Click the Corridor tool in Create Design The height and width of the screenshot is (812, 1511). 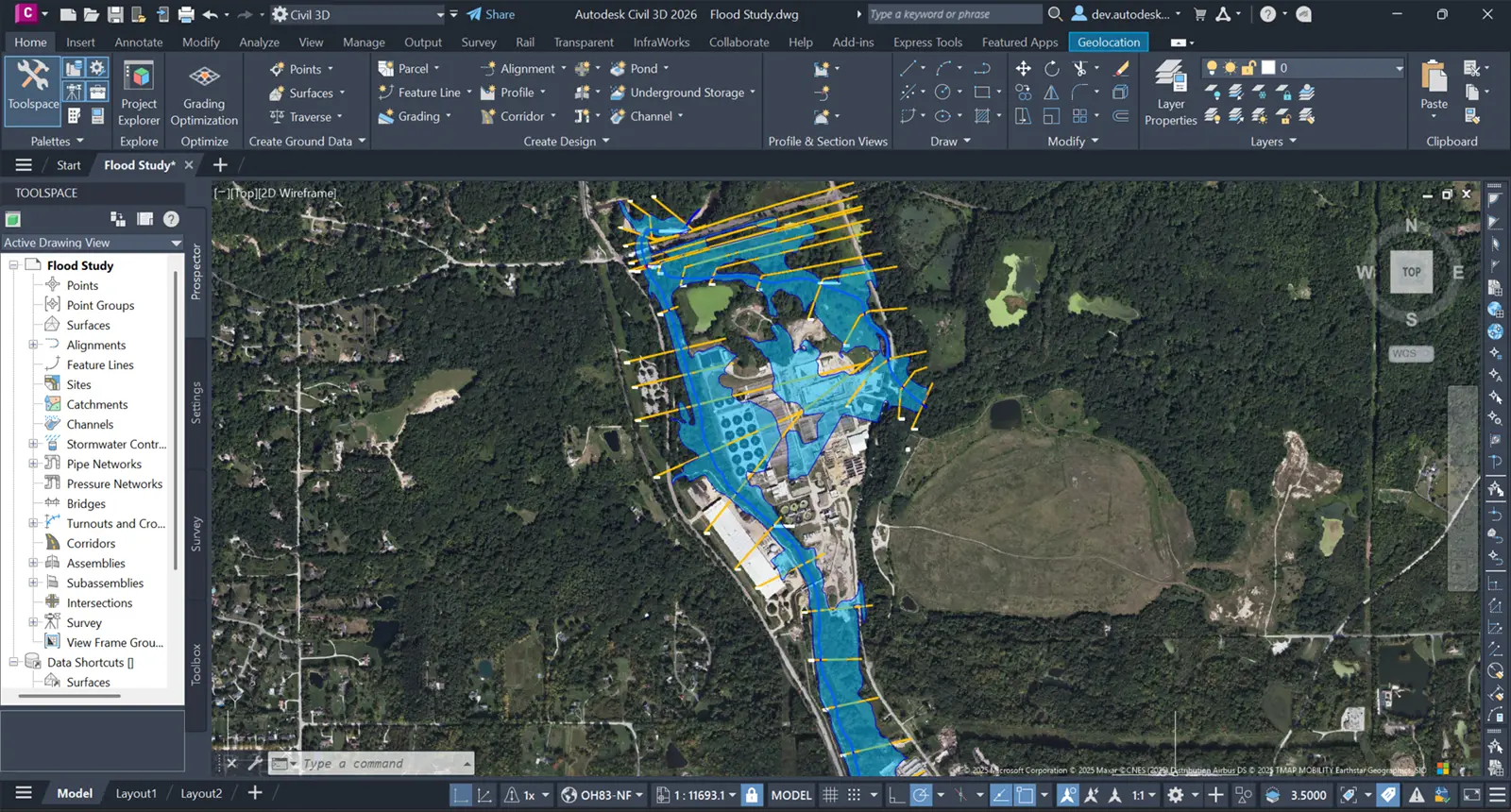[x=521, y=116]
